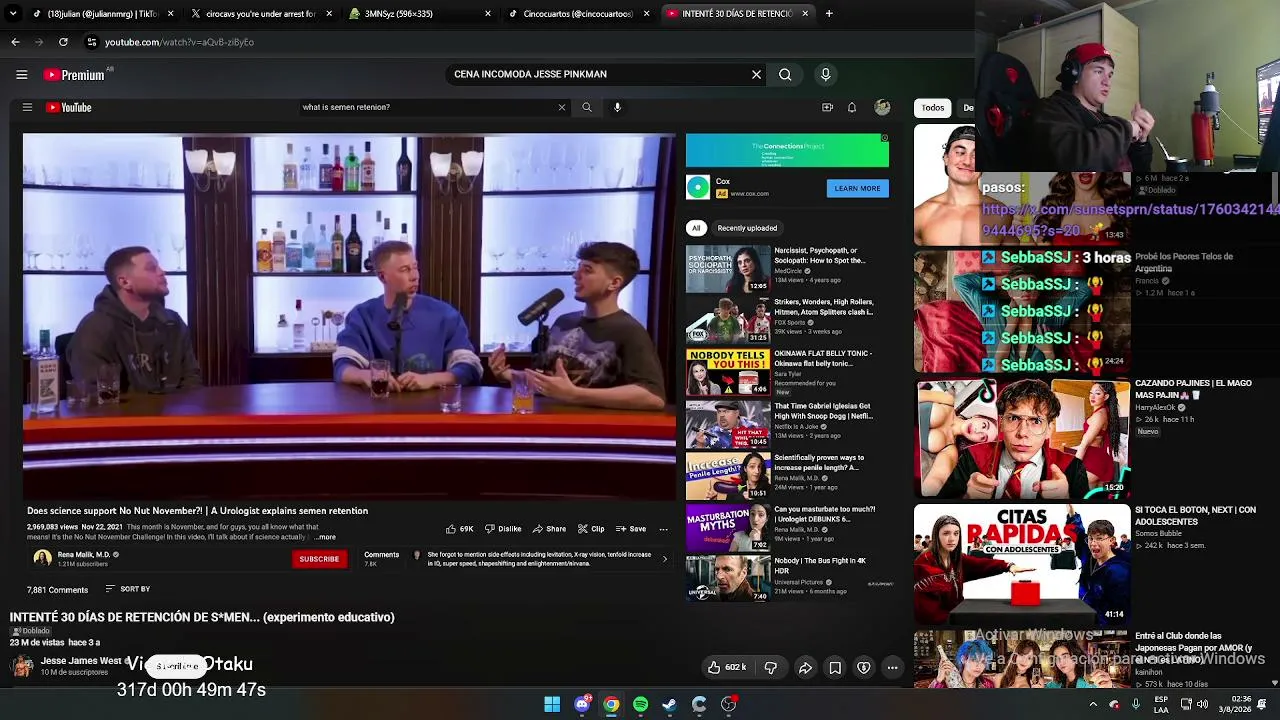This screenshot has width=1280, height=720.
Task: Open OBS Studio from the taskbar
Action: point(729,704)
